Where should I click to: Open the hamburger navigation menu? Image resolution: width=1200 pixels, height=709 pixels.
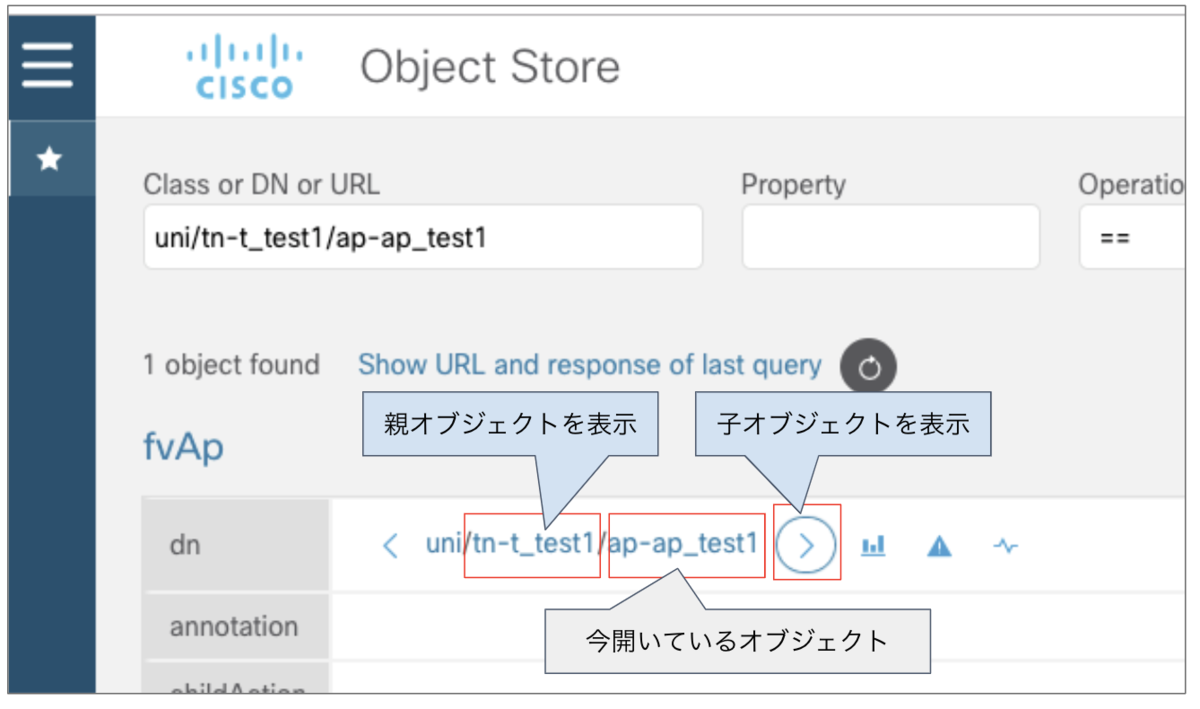(x=48, y=66)
